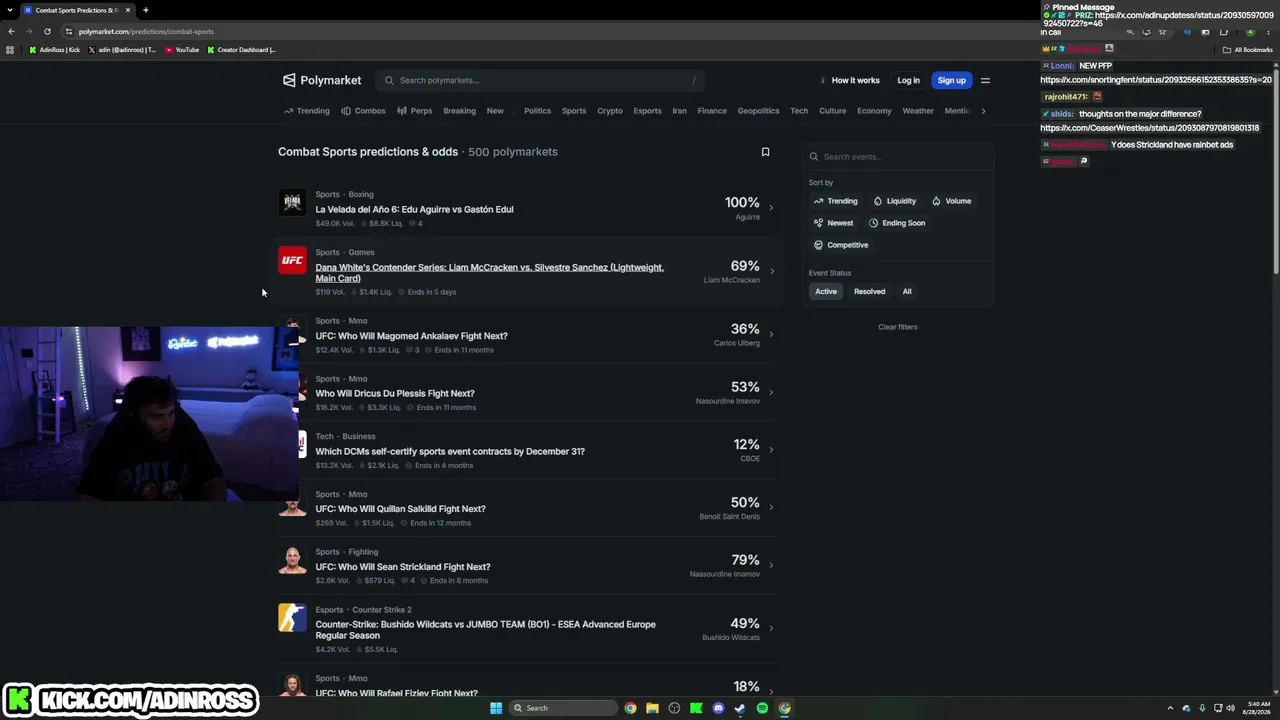Filter event status to Active
1280x720 pixels.
click(826, 291)
